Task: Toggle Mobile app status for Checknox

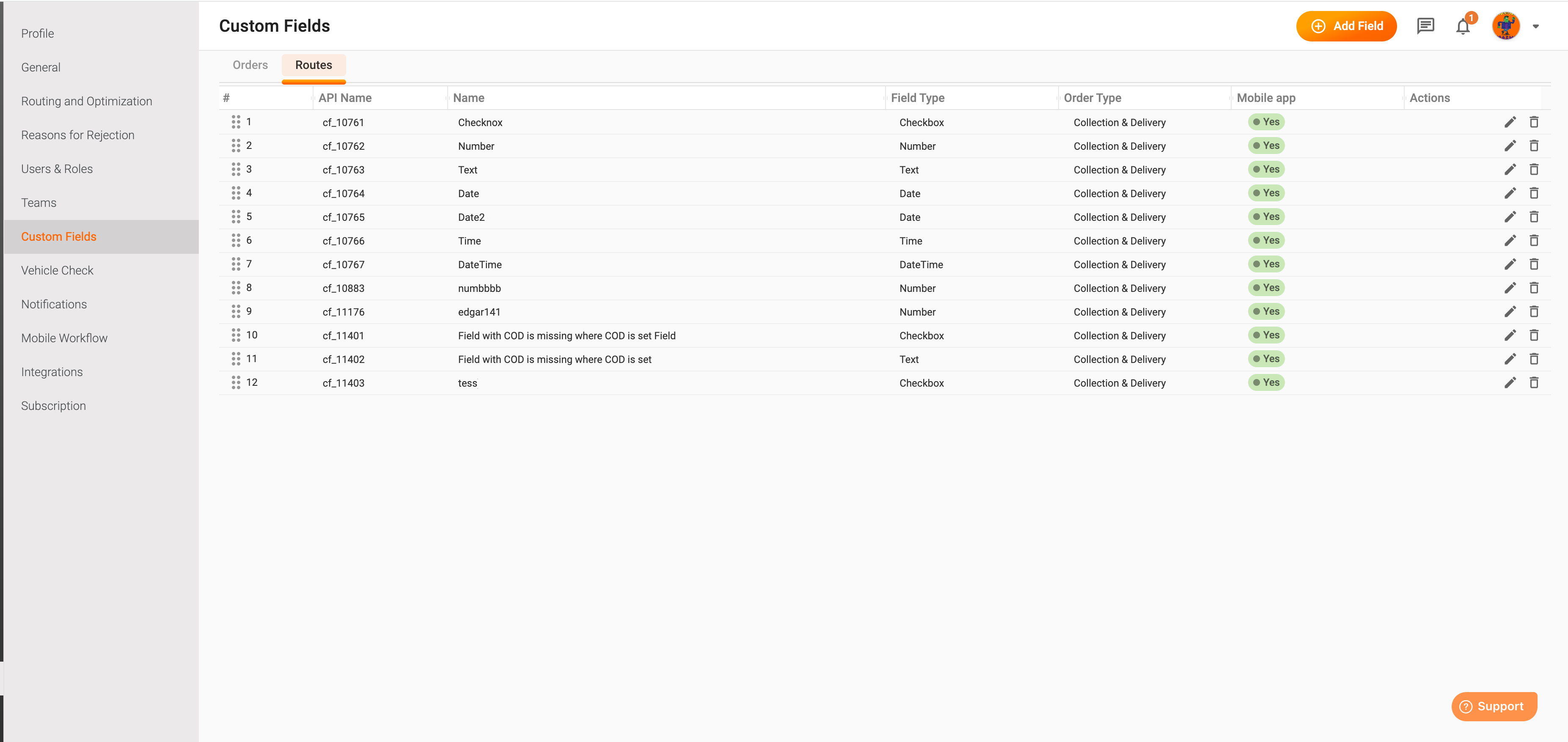Action: (1267, 122)
